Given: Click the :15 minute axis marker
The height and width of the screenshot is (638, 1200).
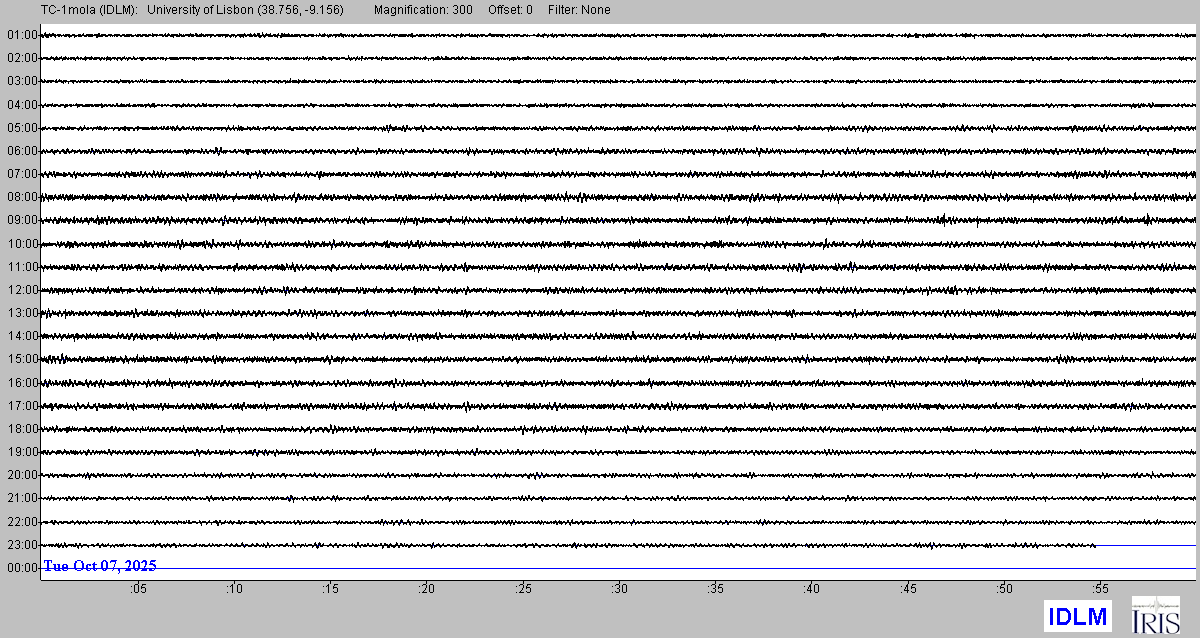Looking at the screenshot, I should tap(331, 590).
